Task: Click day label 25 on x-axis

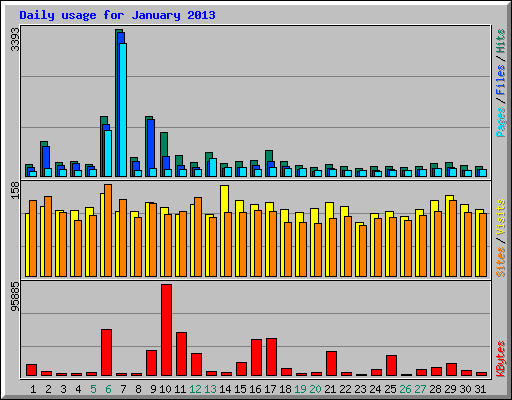Action: [x=390, y=389]
